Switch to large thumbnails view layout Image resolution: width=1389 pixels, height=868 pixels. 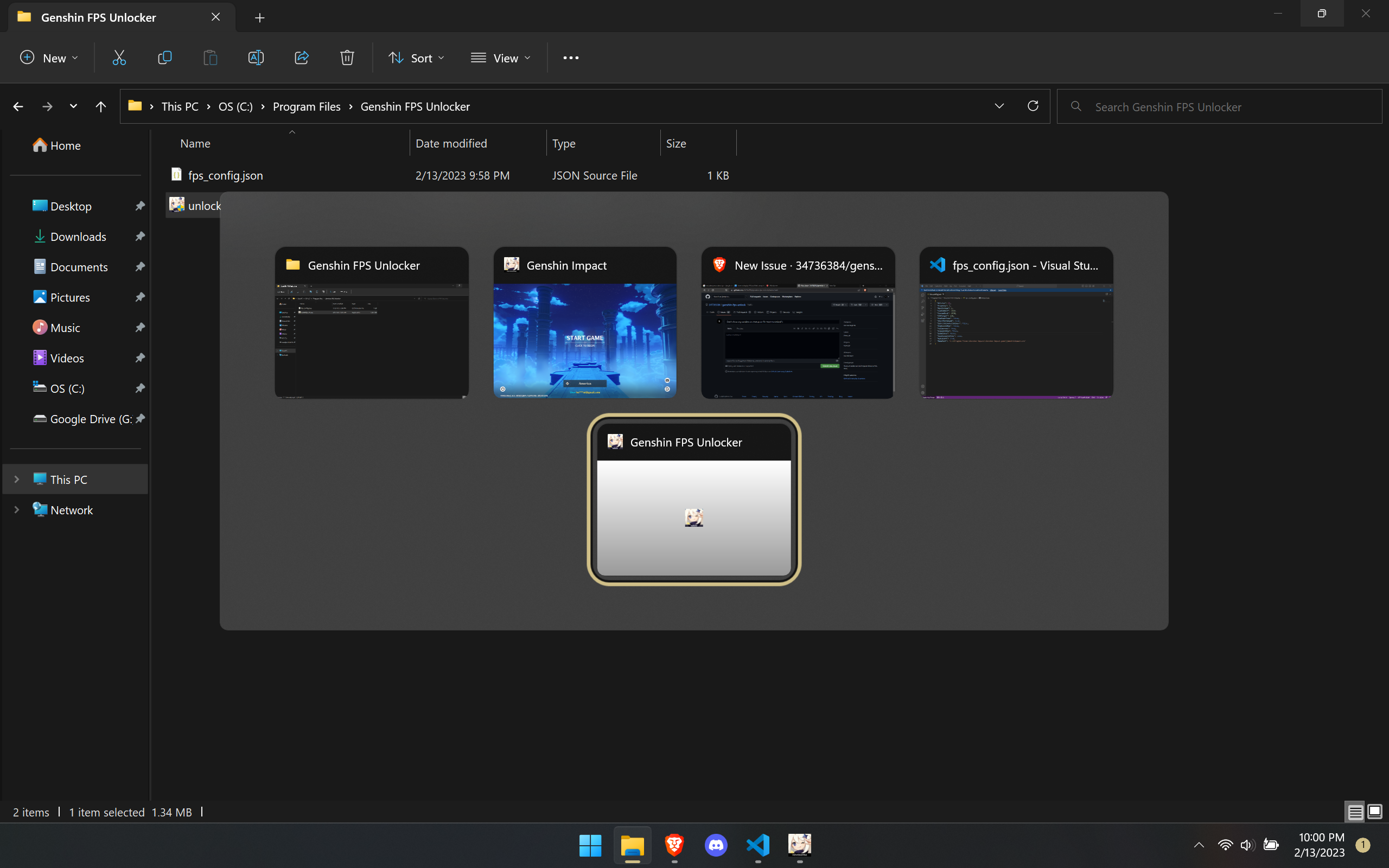click(x=1375, y=812)
